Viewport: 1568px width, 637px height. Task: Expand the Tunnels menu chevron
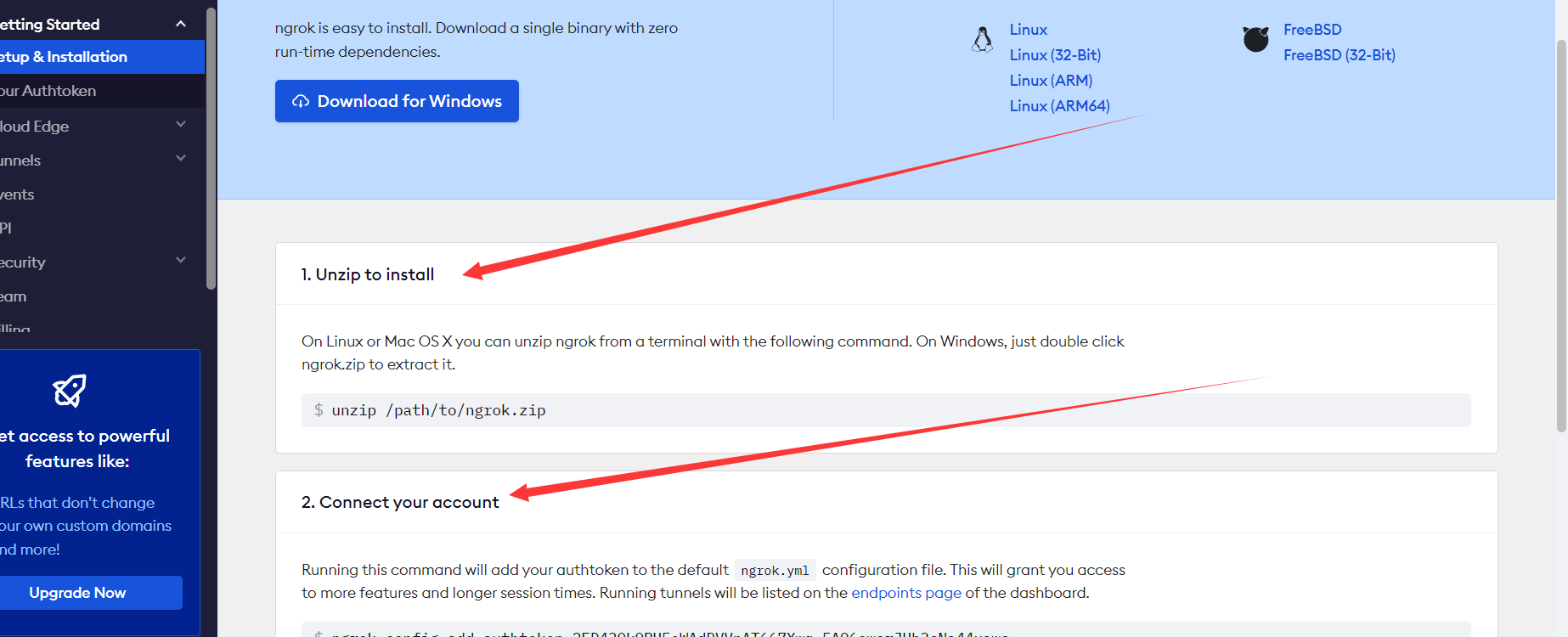(181, 159)
